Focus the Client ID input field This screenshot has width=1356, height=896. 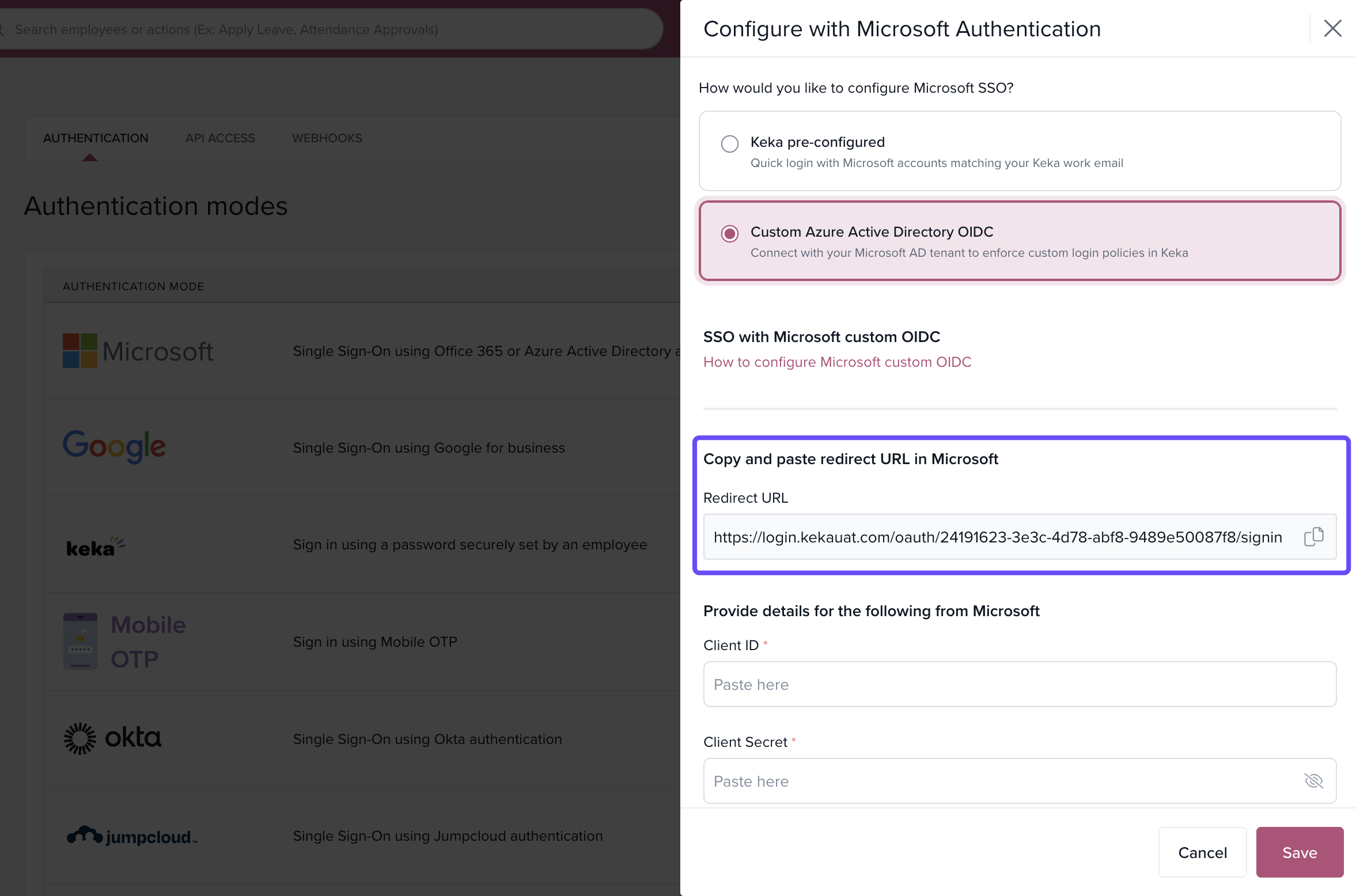tap(1019, 684)
